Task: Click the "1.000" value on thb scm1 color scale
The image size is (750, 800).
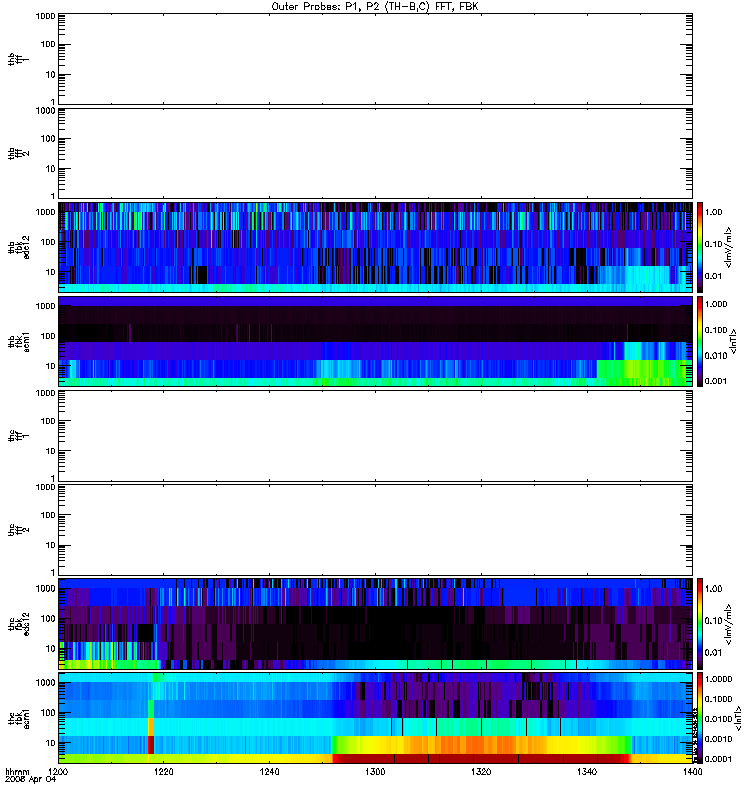Action: pyautogui.click(x=716, y=304)
